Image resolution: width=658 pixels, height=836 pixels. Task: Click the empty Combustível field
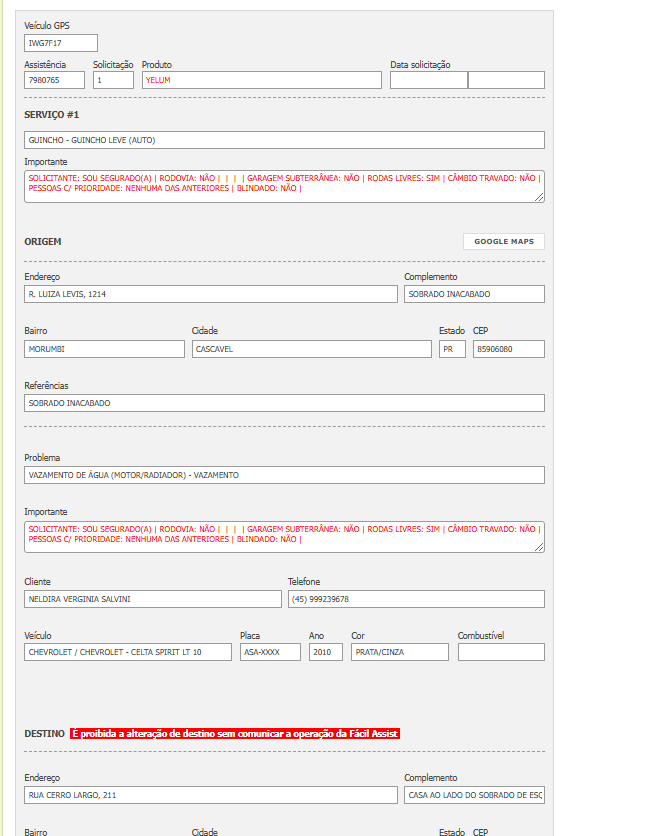[501, 652]
